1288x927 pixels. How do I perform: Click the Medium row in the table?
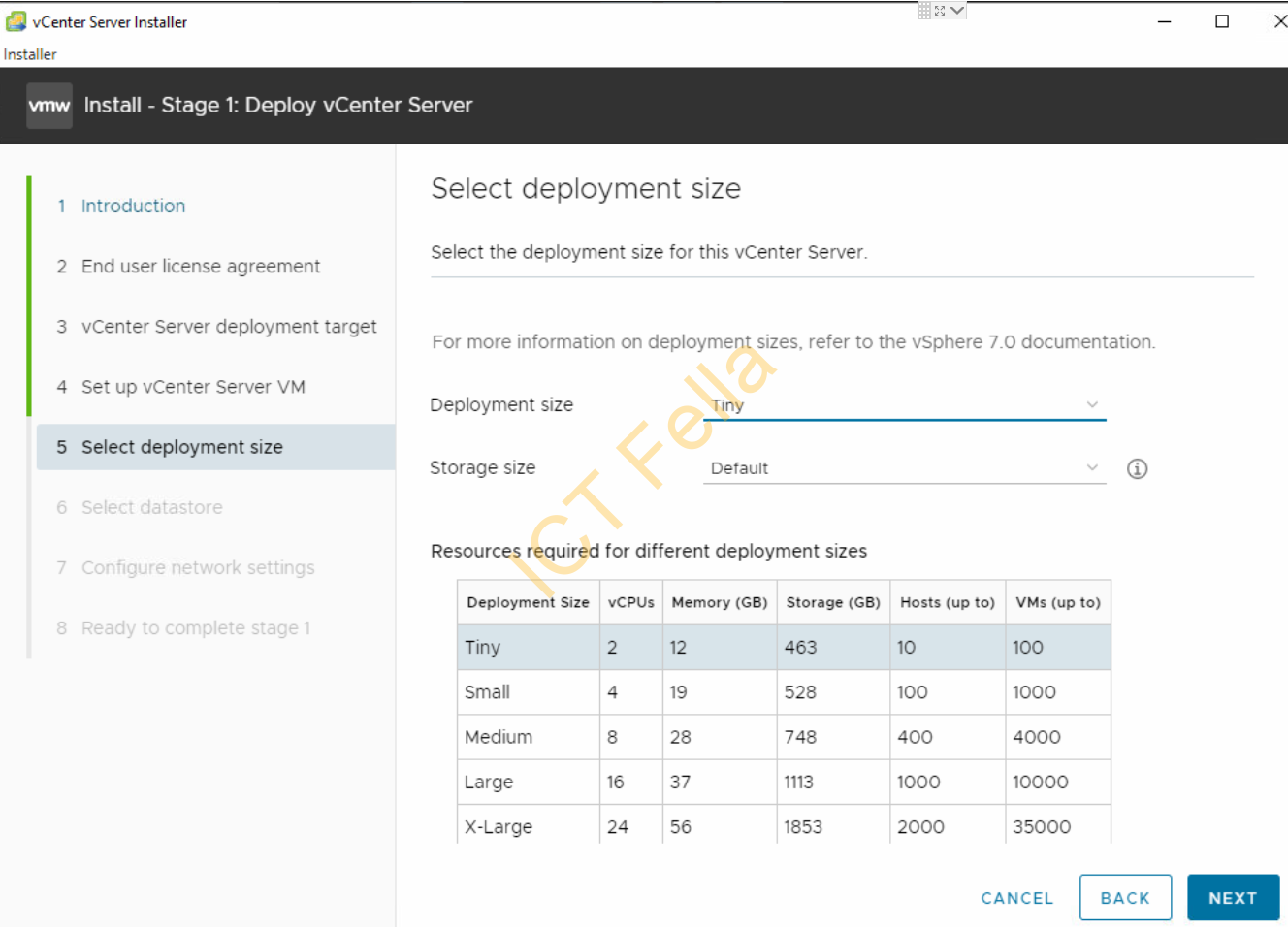point(784,737)
